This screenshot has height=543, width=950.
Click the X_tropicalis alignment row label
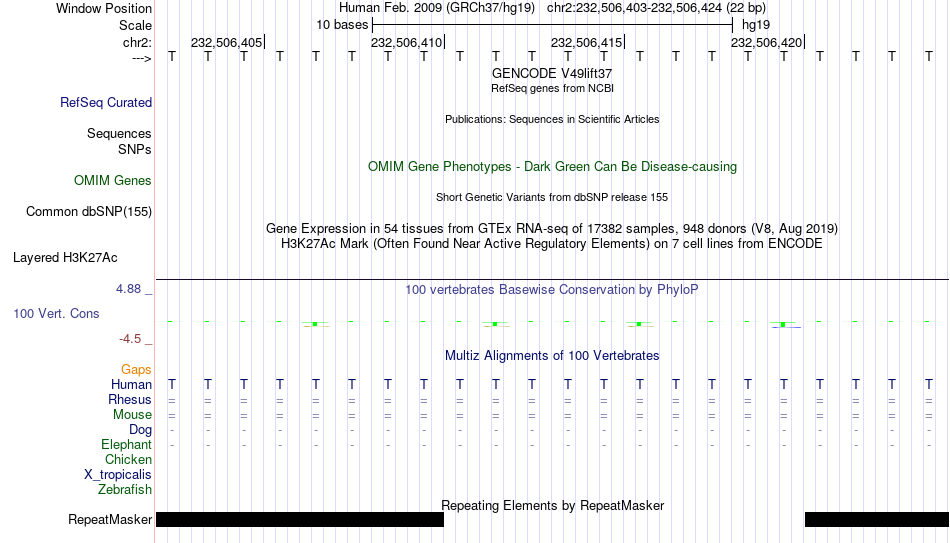[118, 475]
